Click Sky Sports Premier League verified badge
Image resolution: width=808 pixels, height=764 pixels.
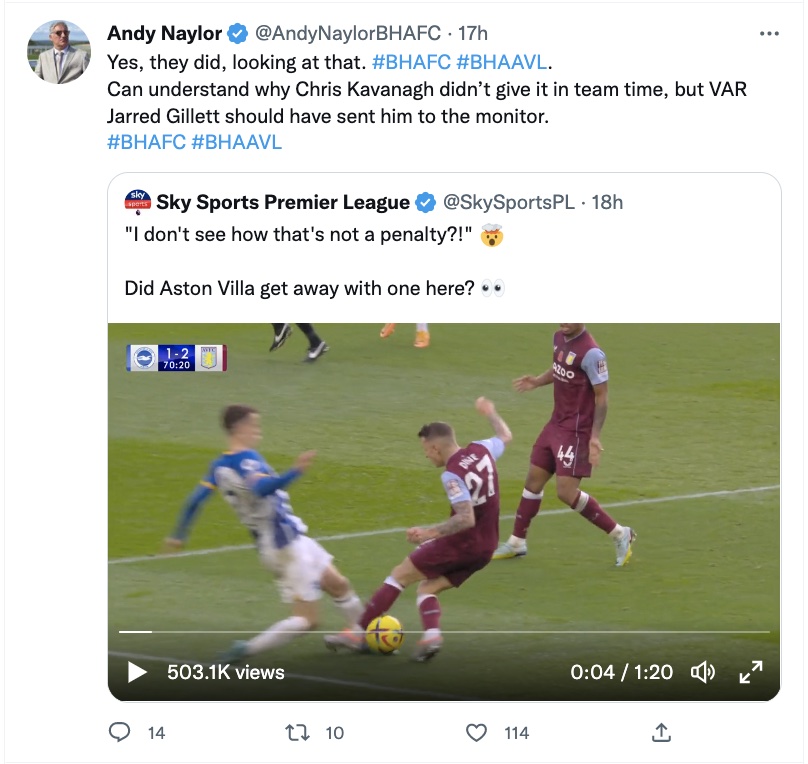click(x=426, y=202)
